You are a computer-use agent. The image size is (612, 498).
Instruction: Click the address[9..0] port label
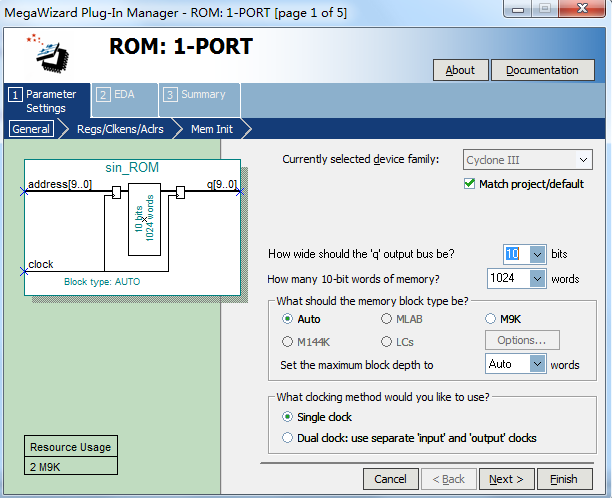[60, 184]
